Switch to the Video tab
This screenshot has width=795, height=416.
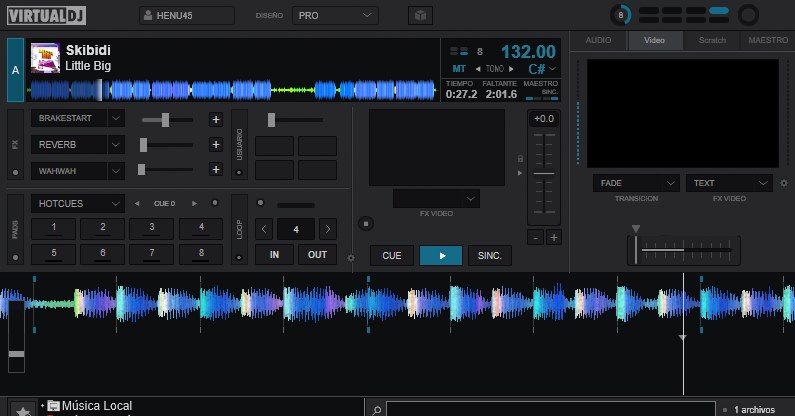pos(655,40)
